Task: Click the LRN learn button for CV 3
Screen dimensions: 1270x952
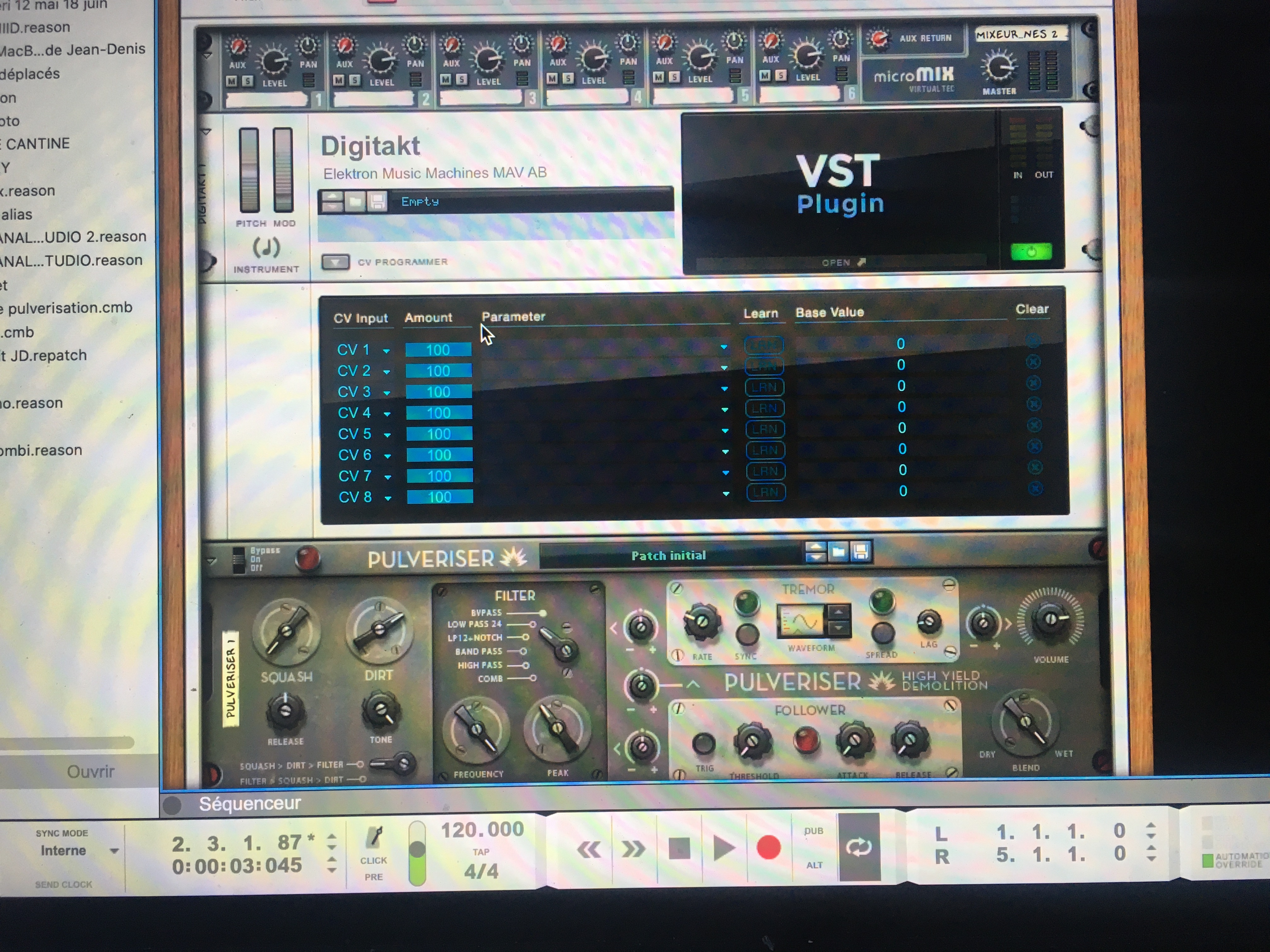Action: [764, 387]
